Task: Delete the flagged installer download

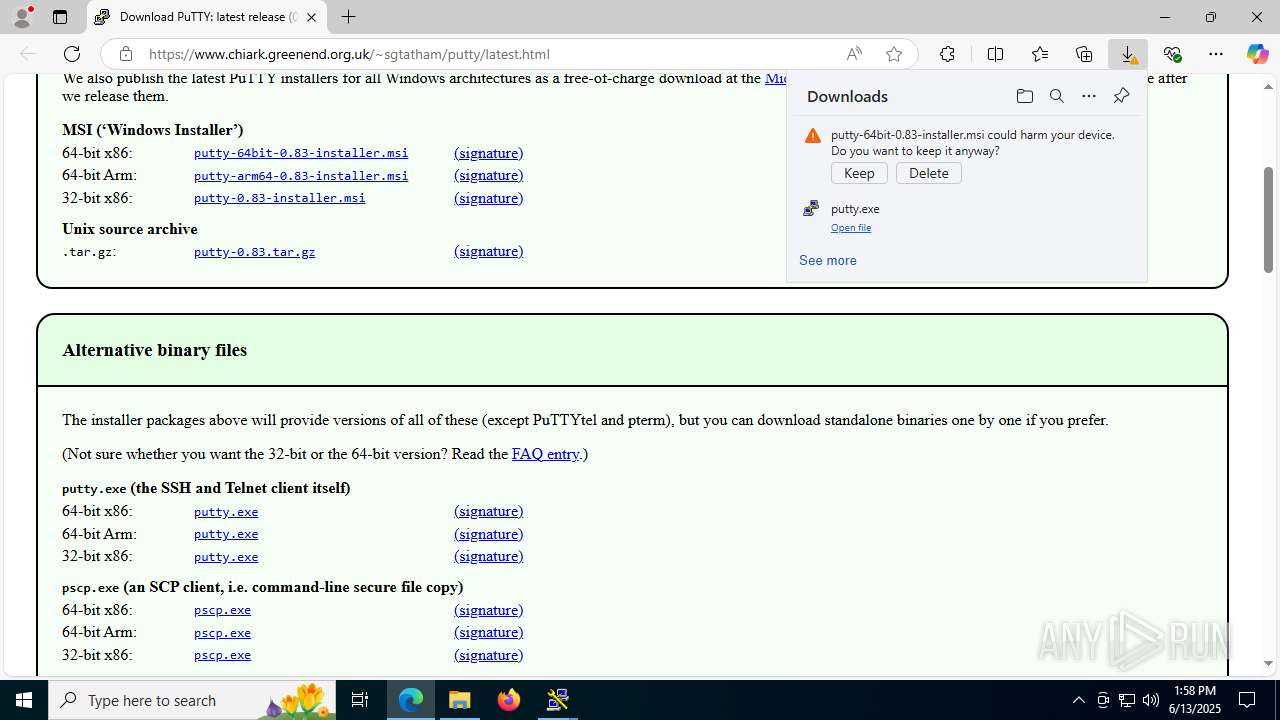Action: tap(929, 173)
